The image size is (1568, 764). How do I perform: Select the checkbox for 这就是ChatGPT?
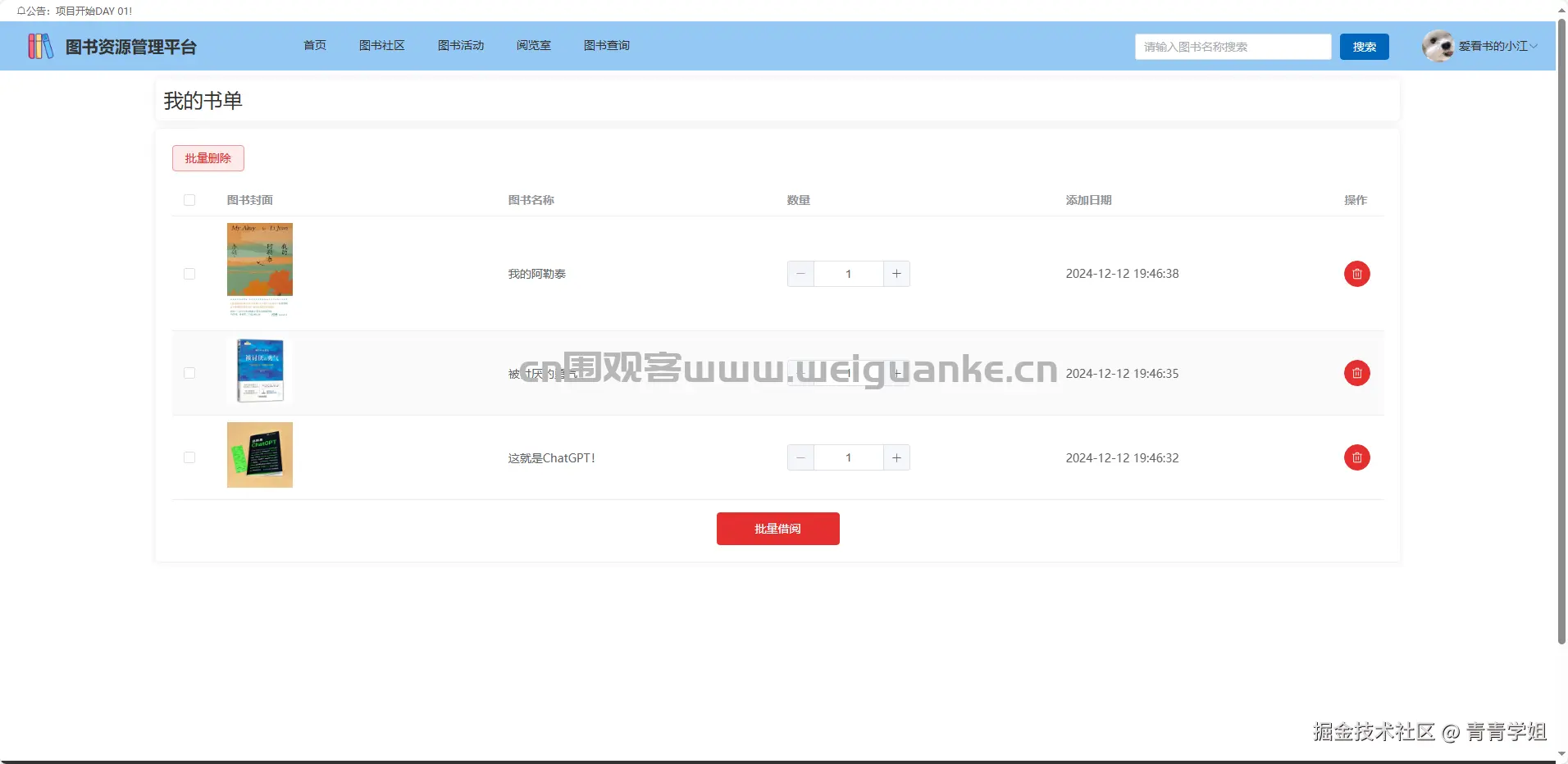point(189,457)
